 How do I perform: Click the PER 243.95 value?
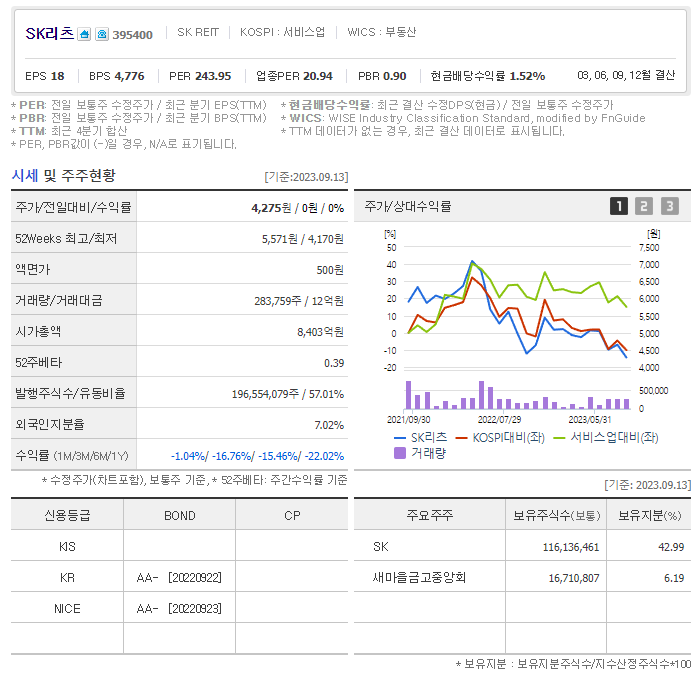(200, 76)
